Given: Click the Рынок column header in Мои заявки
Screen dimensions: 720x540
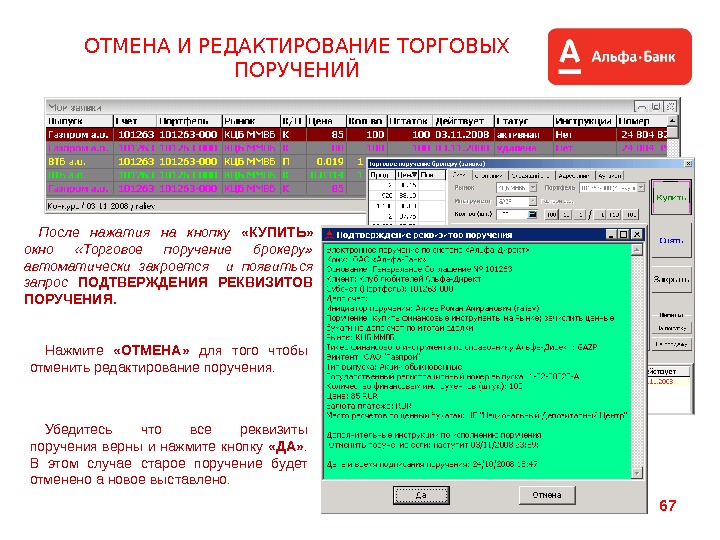Looking at the screenshot, I should pos(251,121).
